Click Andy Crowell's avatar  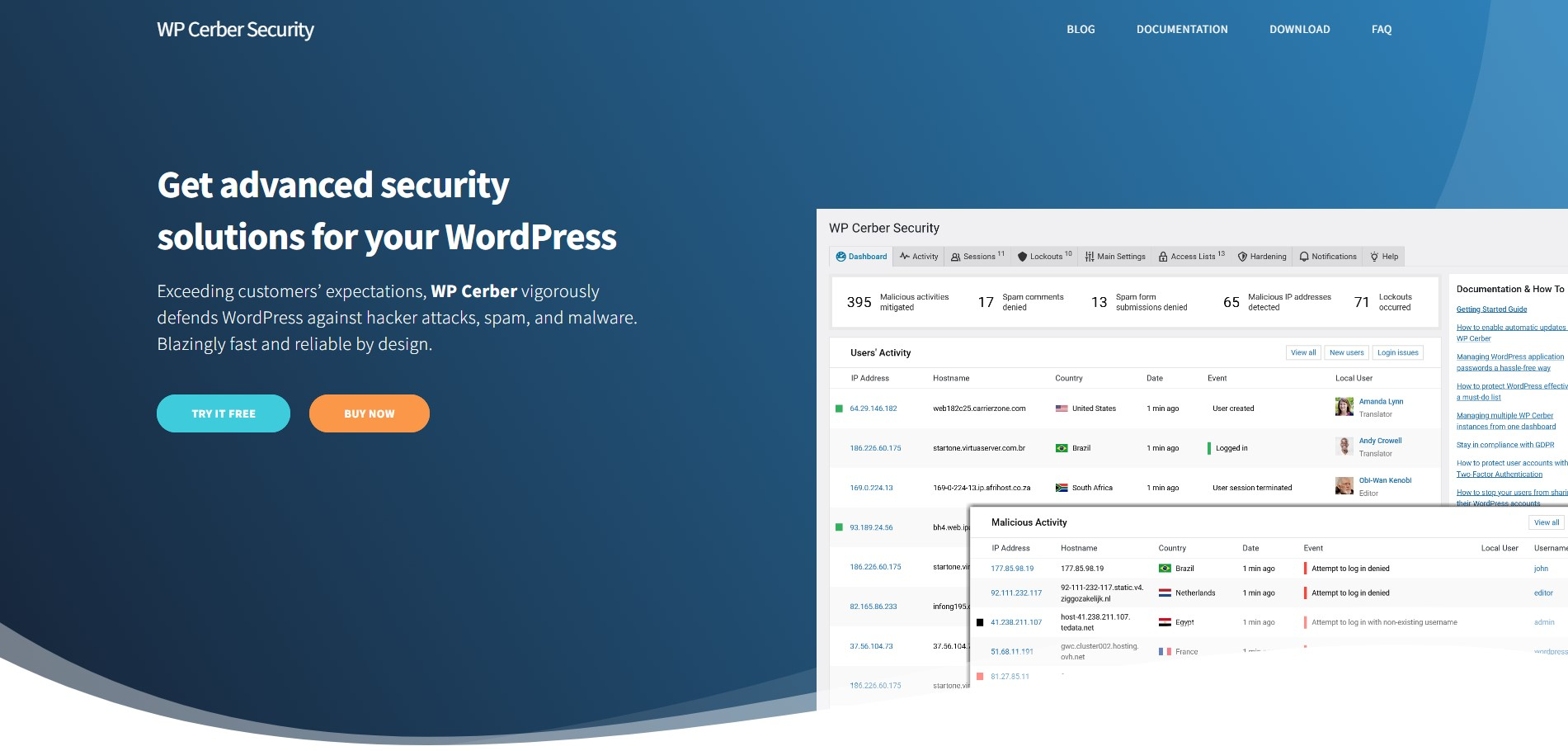(x=1344, y=446)
